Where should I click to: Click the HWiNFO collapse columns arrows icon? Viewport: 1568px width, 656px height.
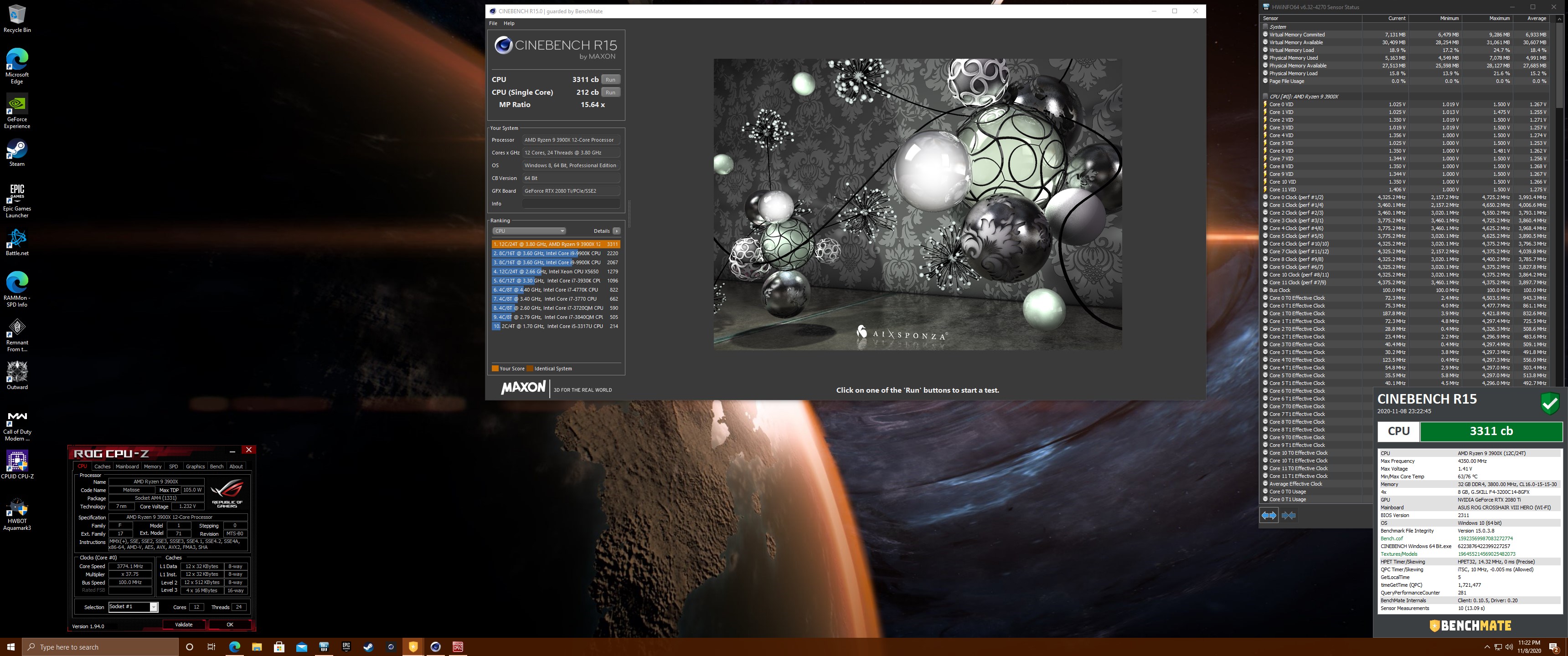1289,515
